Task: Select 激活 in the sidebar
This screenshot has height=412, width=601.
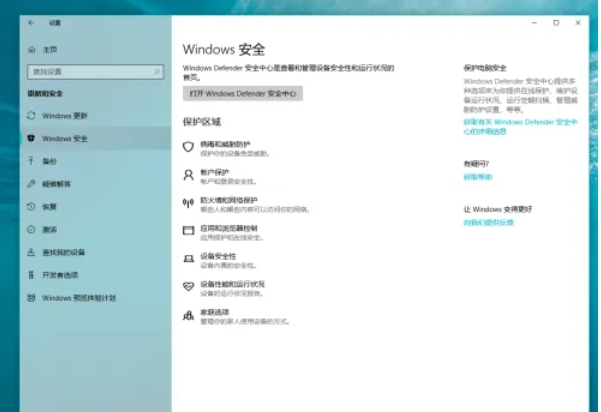Action: tap(49, 229)
